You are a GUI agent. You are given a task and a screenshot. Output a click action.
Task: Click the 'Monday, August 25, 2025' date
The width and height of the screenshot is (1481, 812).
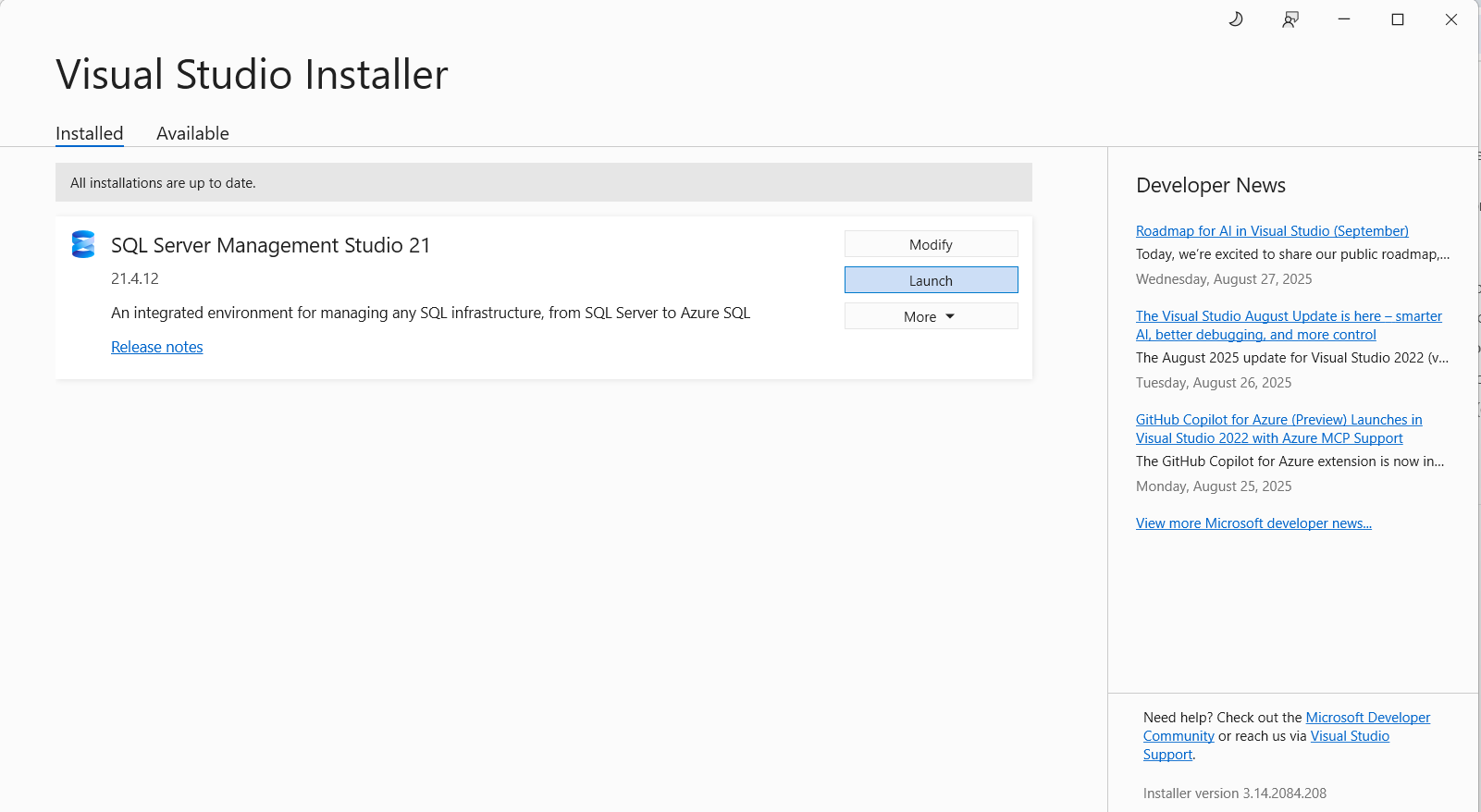[x=1214, y=486]
